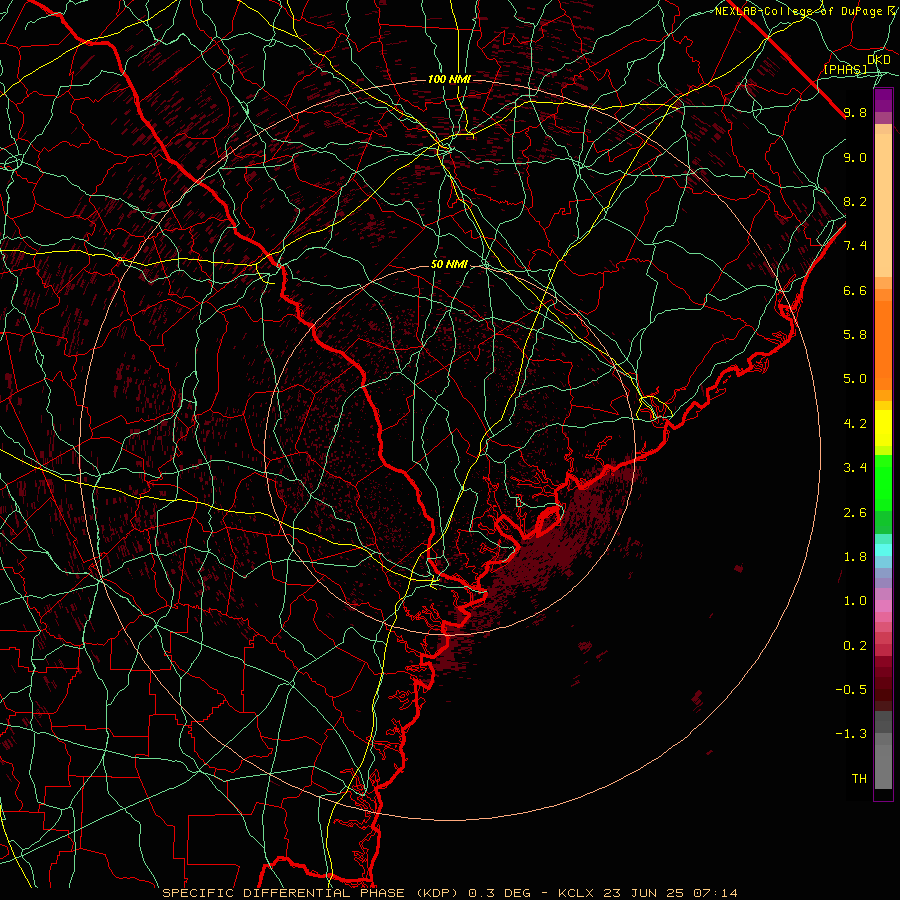Click the '4.2' color scale value

tap(855, 424)
